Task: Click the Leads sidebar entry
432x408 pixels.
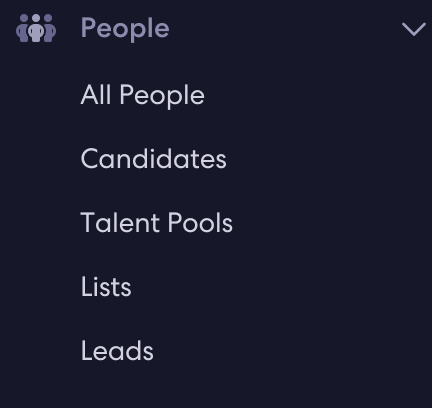Action: point(117,350)
